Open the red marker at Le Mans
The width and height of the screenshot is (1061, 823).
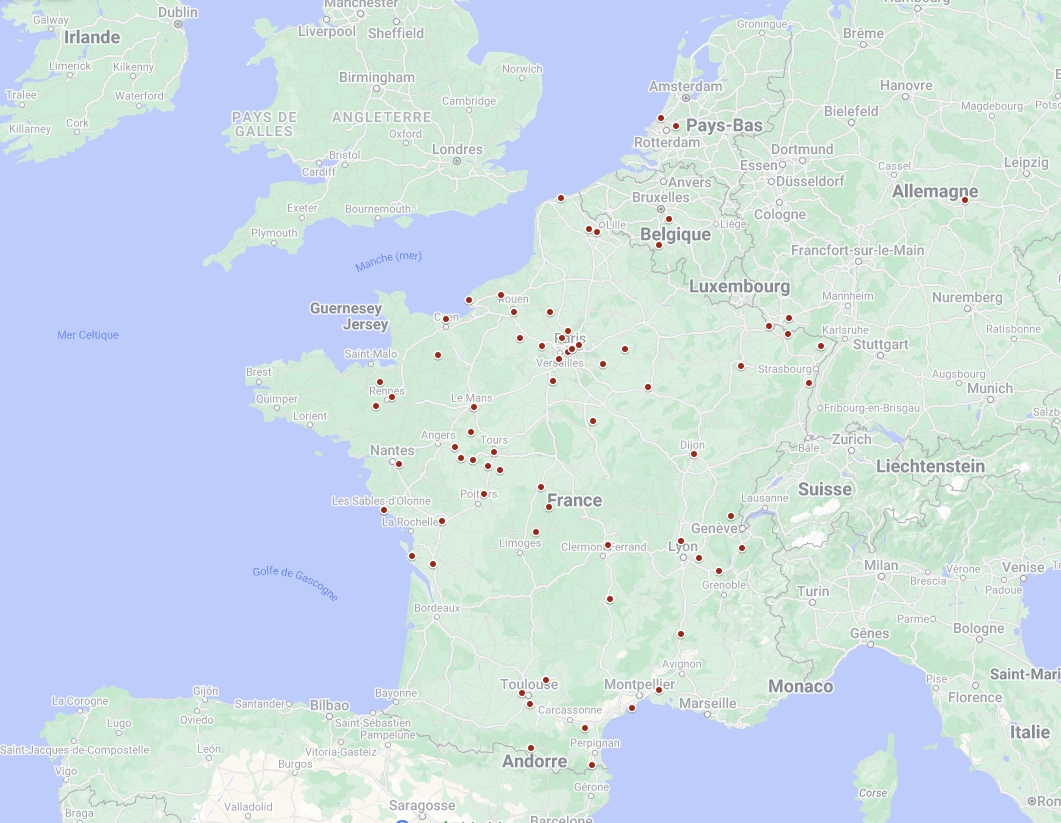pyautogui.click(x=473, y=407)
